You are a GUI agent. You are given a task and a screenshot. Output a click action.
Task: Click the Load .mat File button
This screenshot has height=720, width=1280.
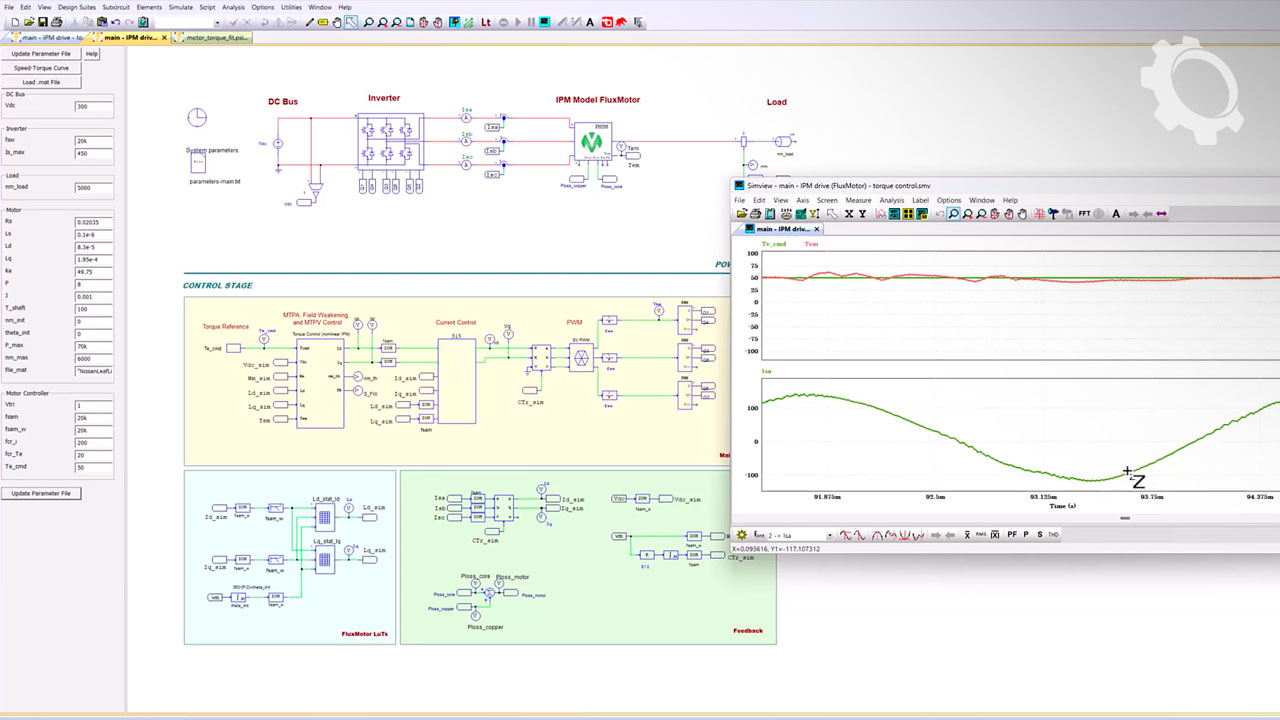click(41, 82)
